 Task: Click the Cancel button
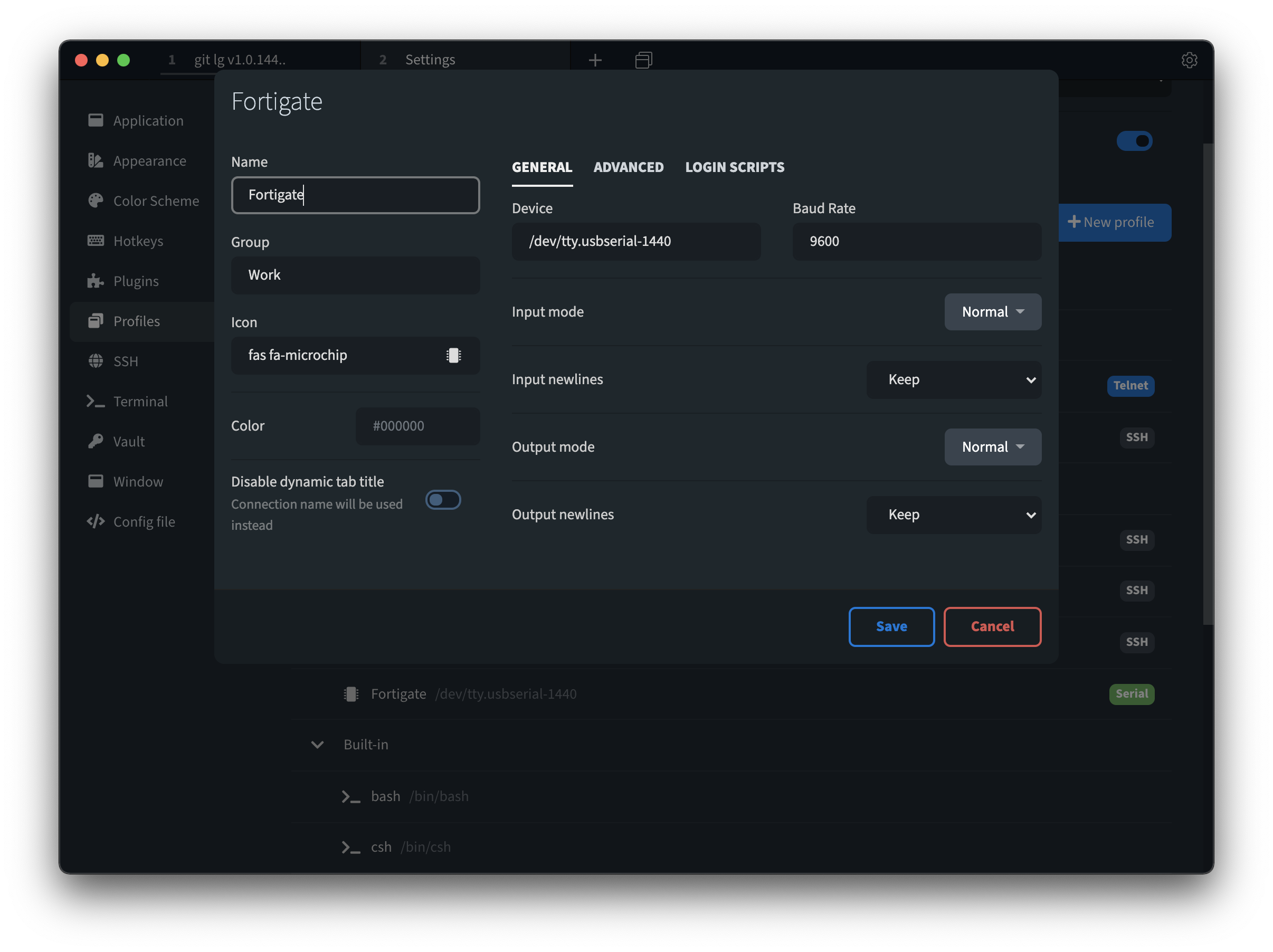pos(992,626)
